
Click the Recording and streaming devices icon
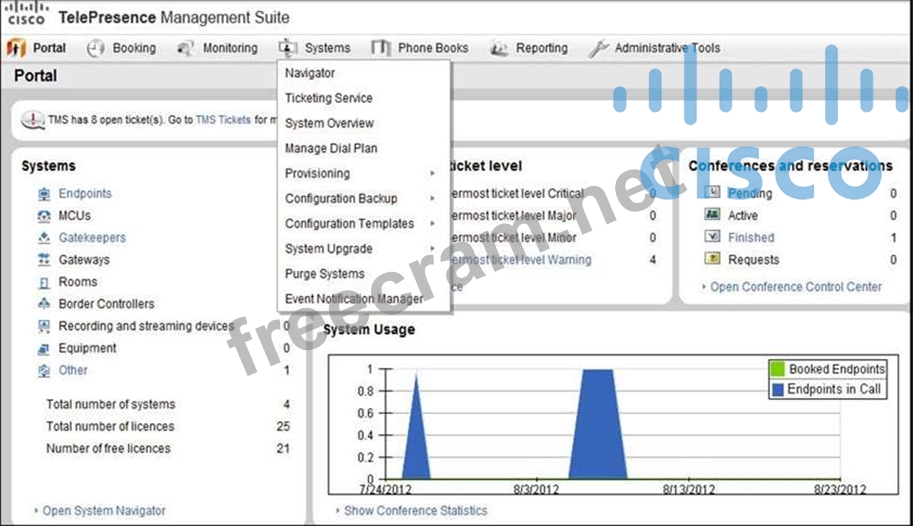43,326
